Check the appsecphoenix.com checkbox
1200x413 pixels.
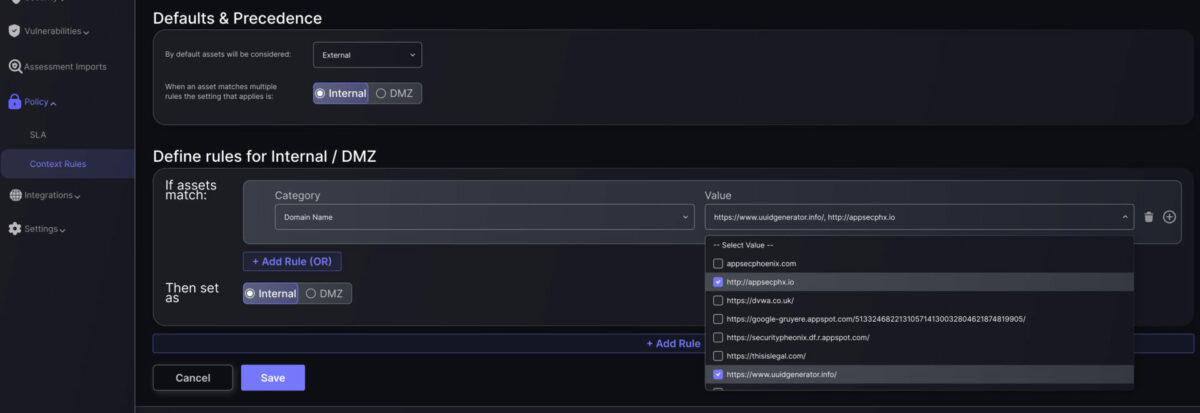[x=717, y=263]
